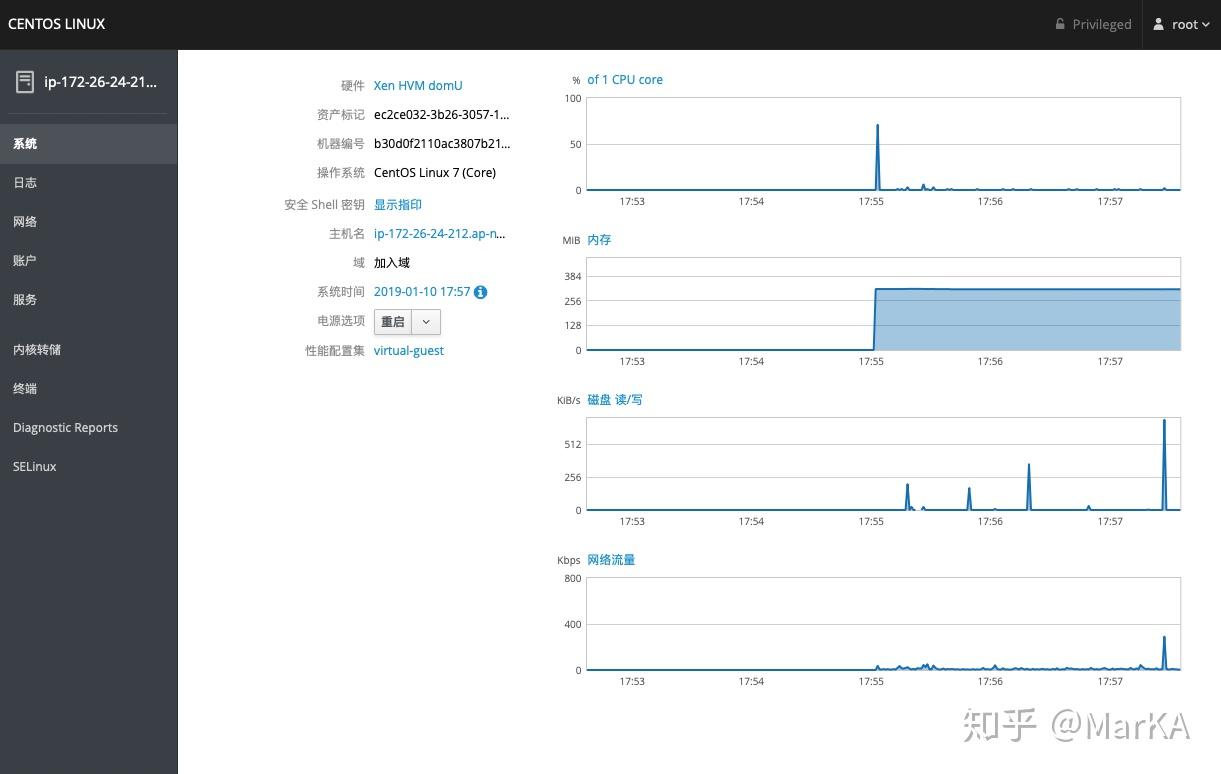The image size is (1221, 774).
Task: Expand the power options dropdown arrow
Action: (x=426, y=322)
